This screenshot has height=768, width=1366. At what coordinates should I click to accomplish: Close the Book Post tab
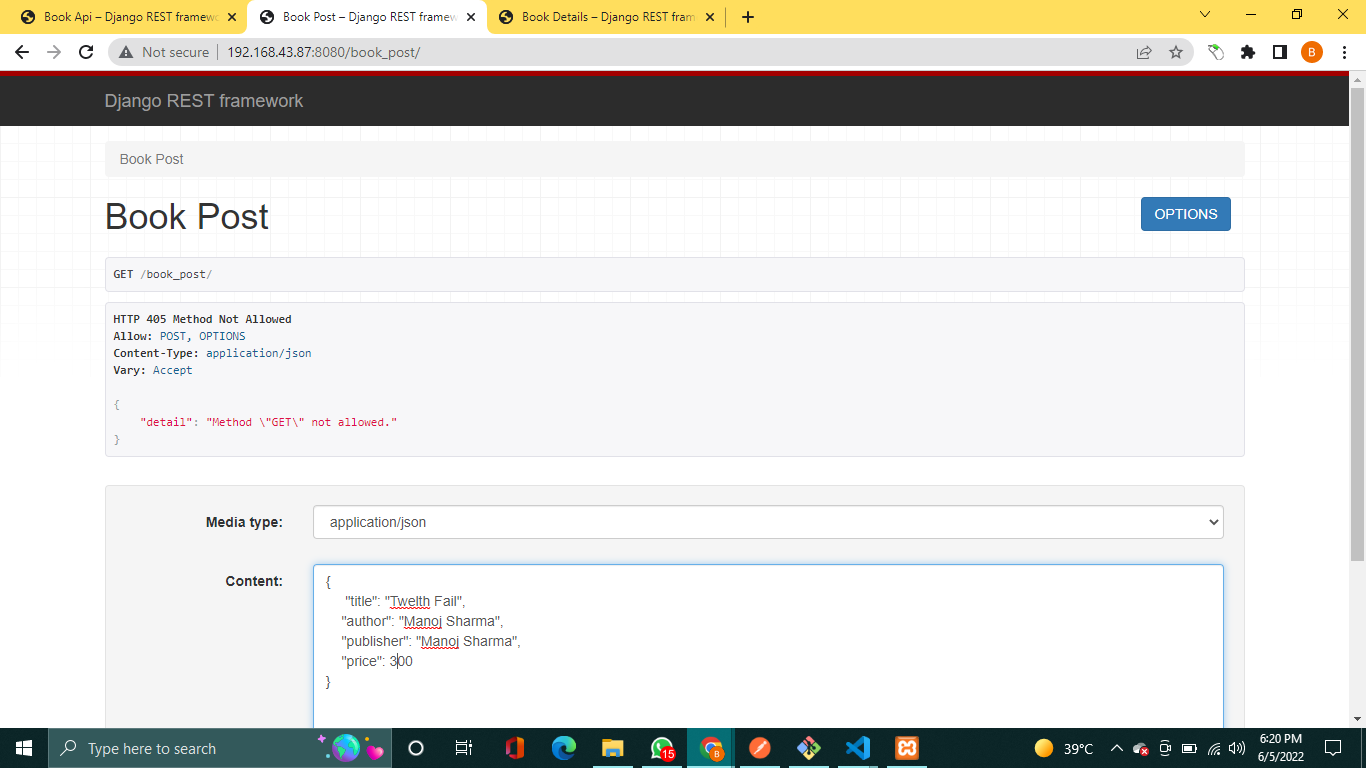pos(471,17)
